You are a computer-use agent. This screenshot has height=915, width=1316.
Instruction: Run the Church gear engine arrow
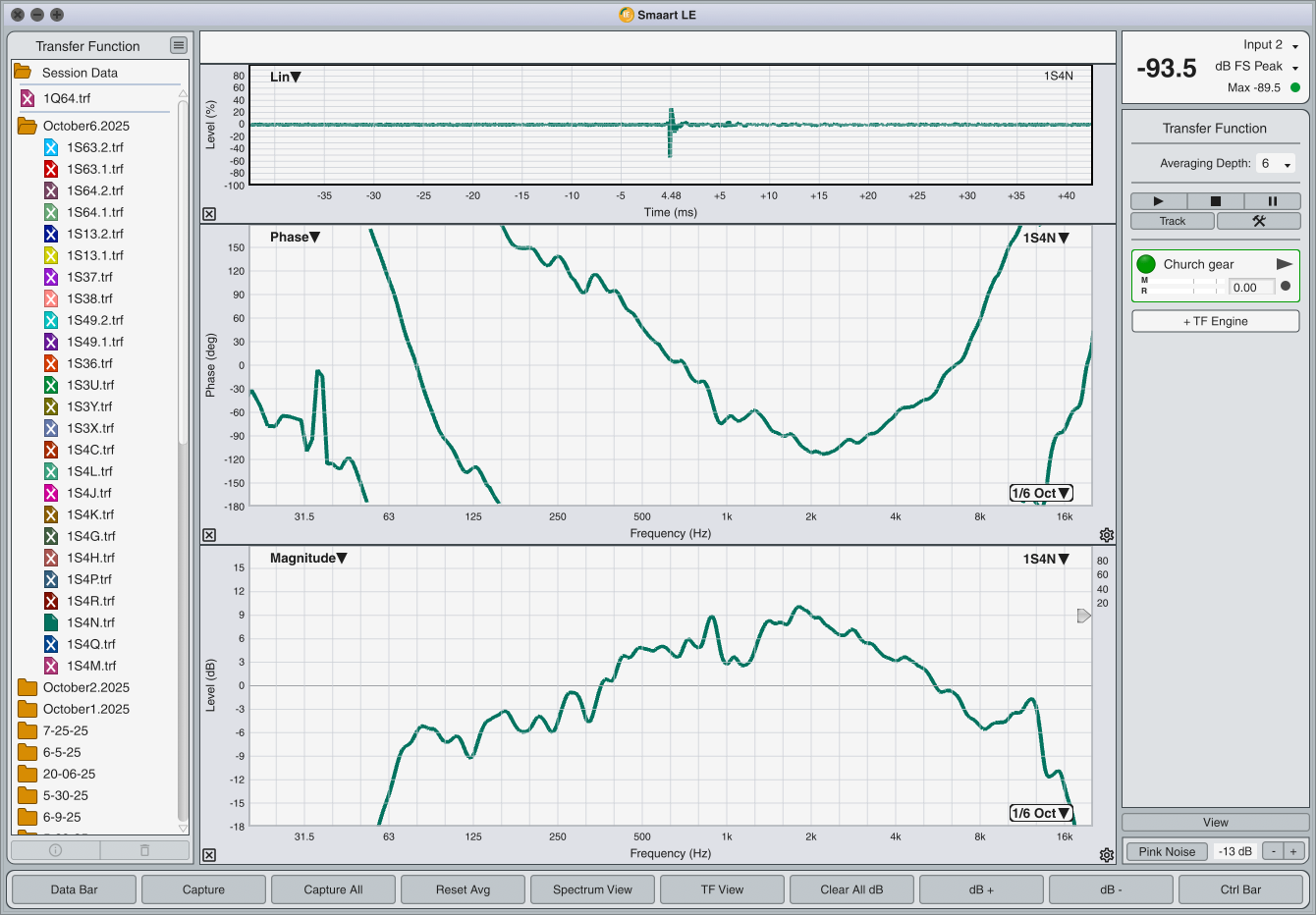[x=1284, y=264]
